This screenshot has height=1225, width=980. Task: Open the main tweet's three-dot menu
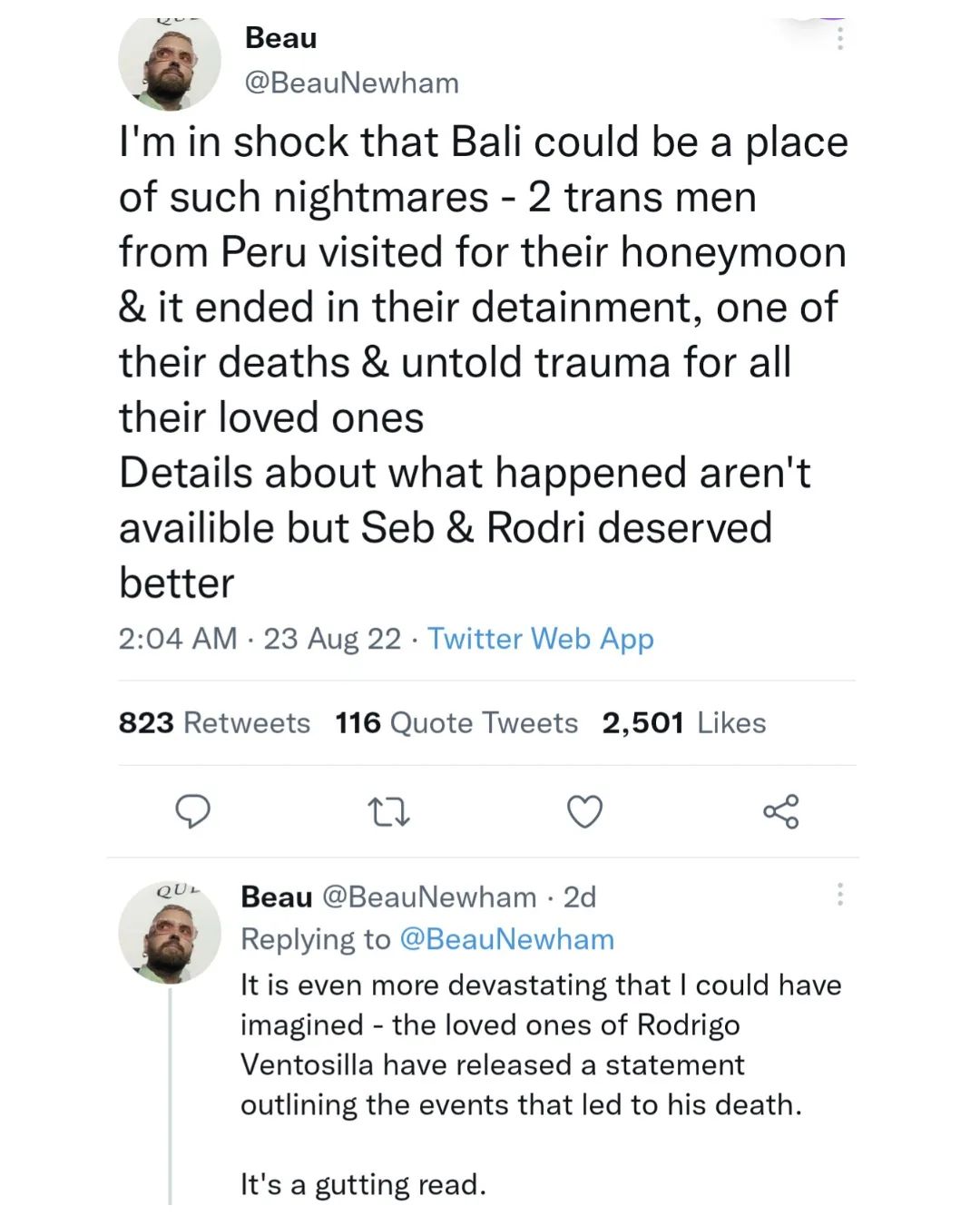(840, 38)
